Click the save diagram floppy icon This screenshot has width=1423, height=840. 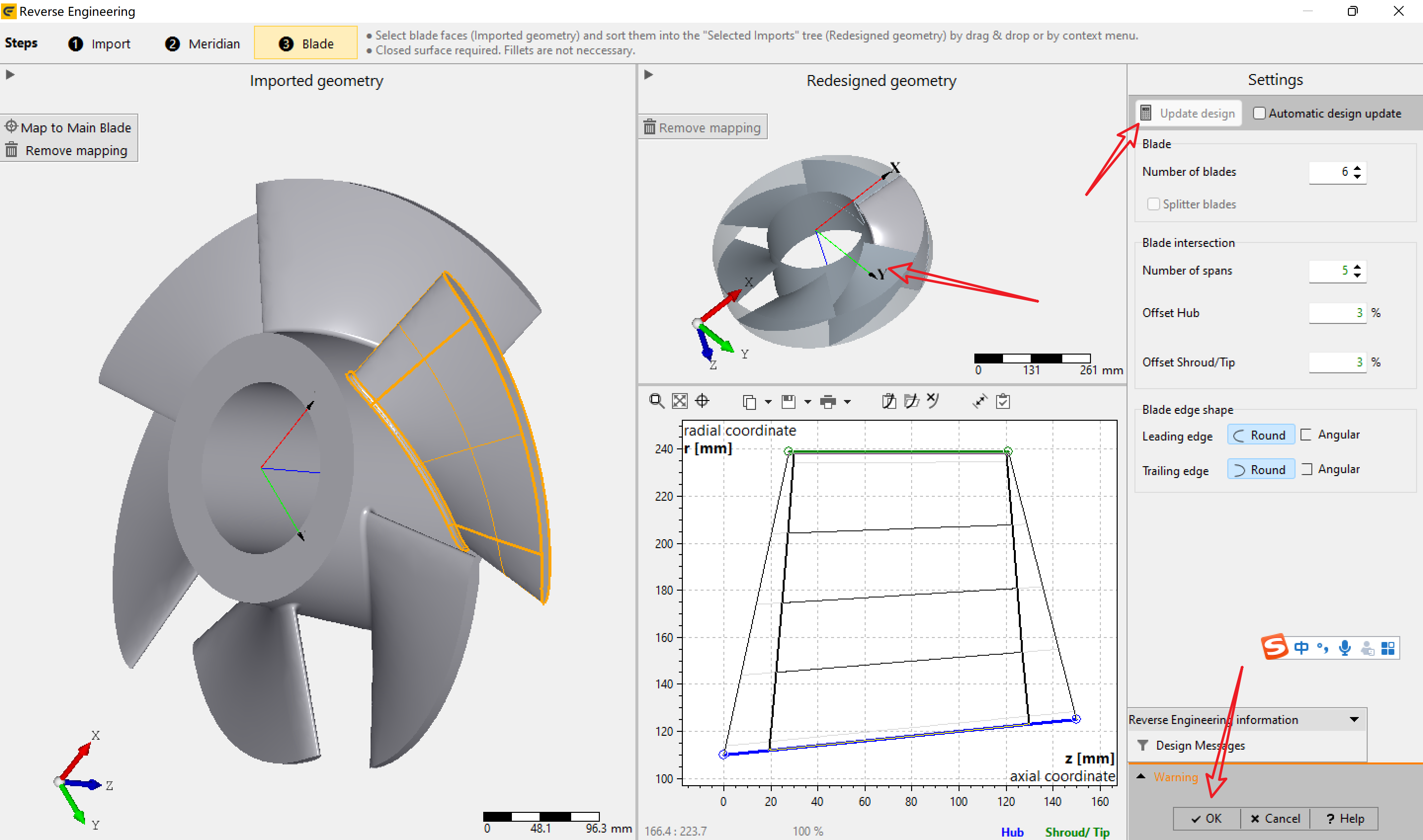tap(788, 402)
